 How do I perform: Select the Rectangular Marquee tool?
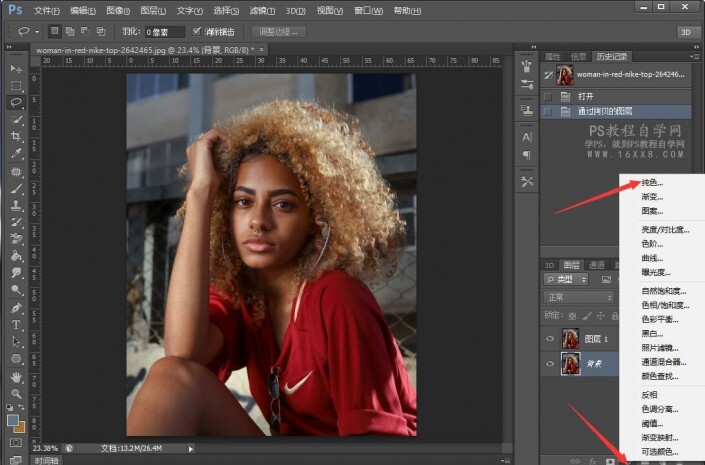tap(16, 85)
